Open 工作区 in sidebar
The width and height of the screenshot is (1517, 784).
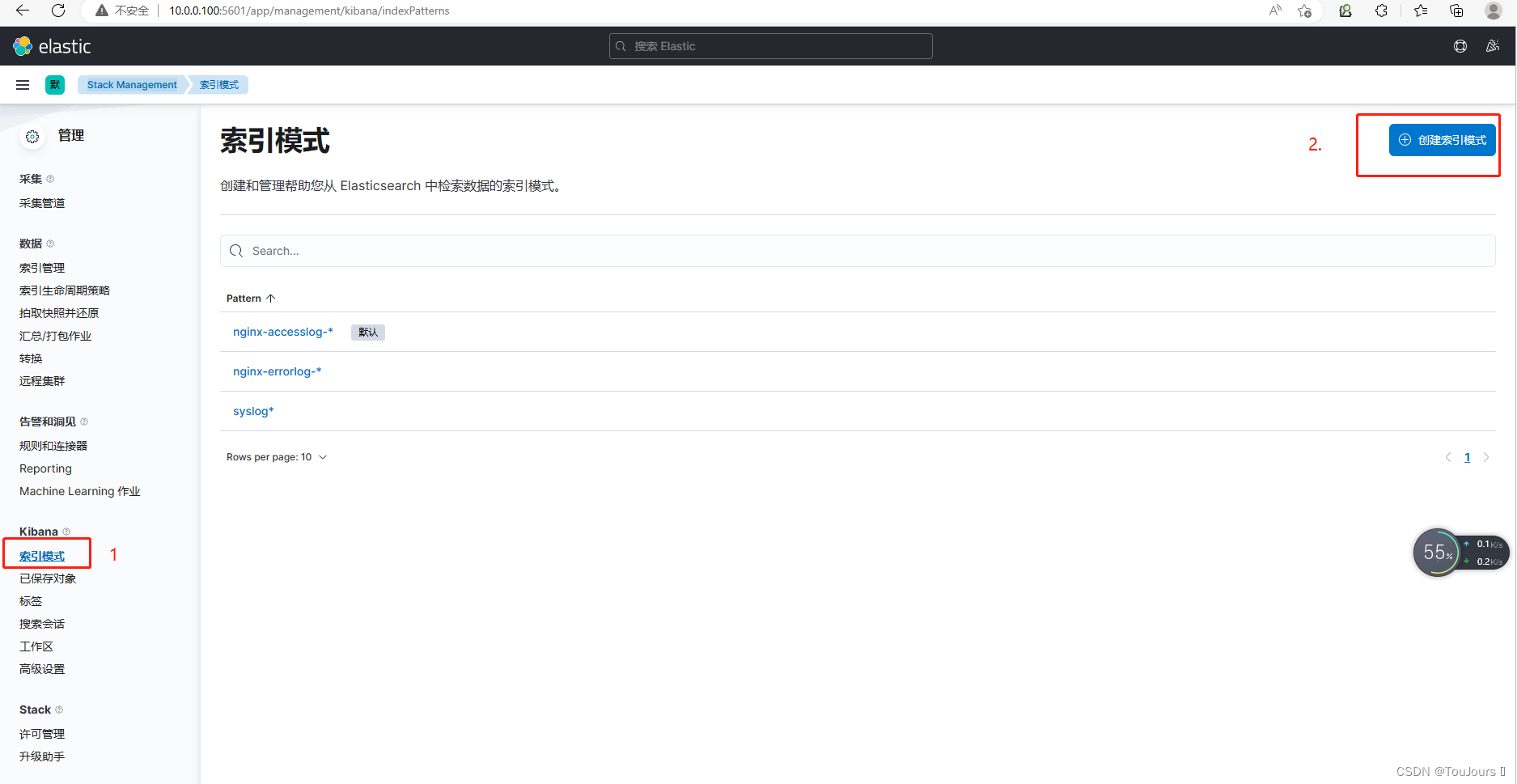point(36,646)
